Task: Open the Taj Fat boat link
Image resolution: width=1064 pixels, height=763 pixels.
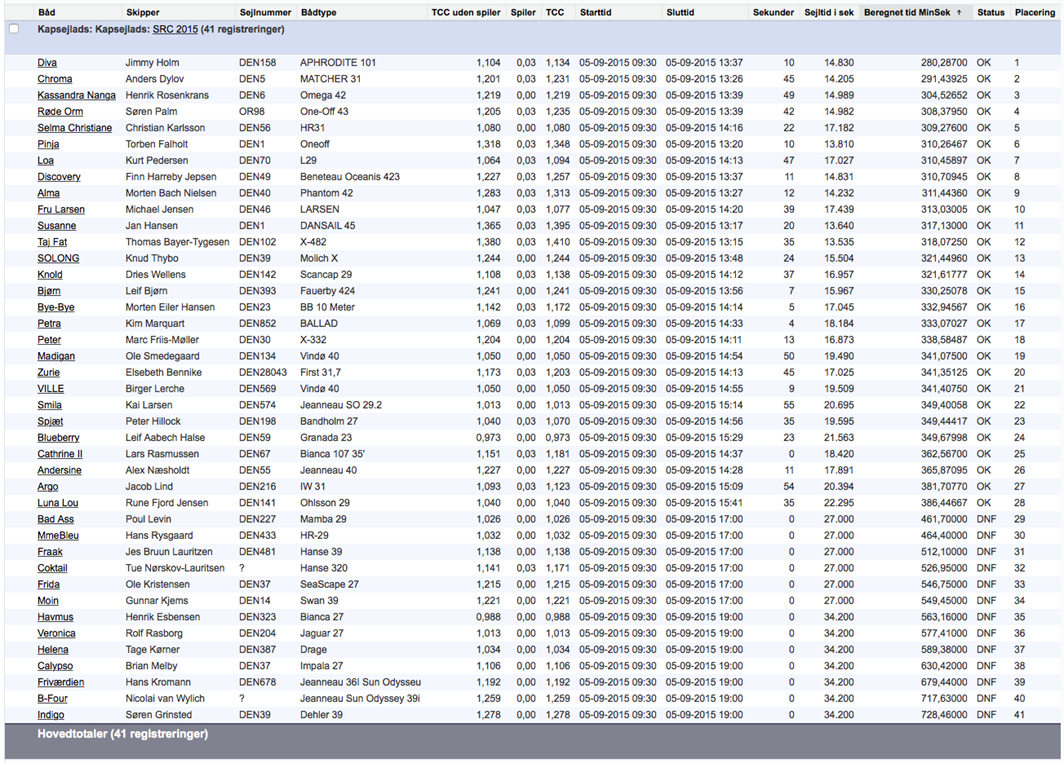Action: click(x=52, y=242)
